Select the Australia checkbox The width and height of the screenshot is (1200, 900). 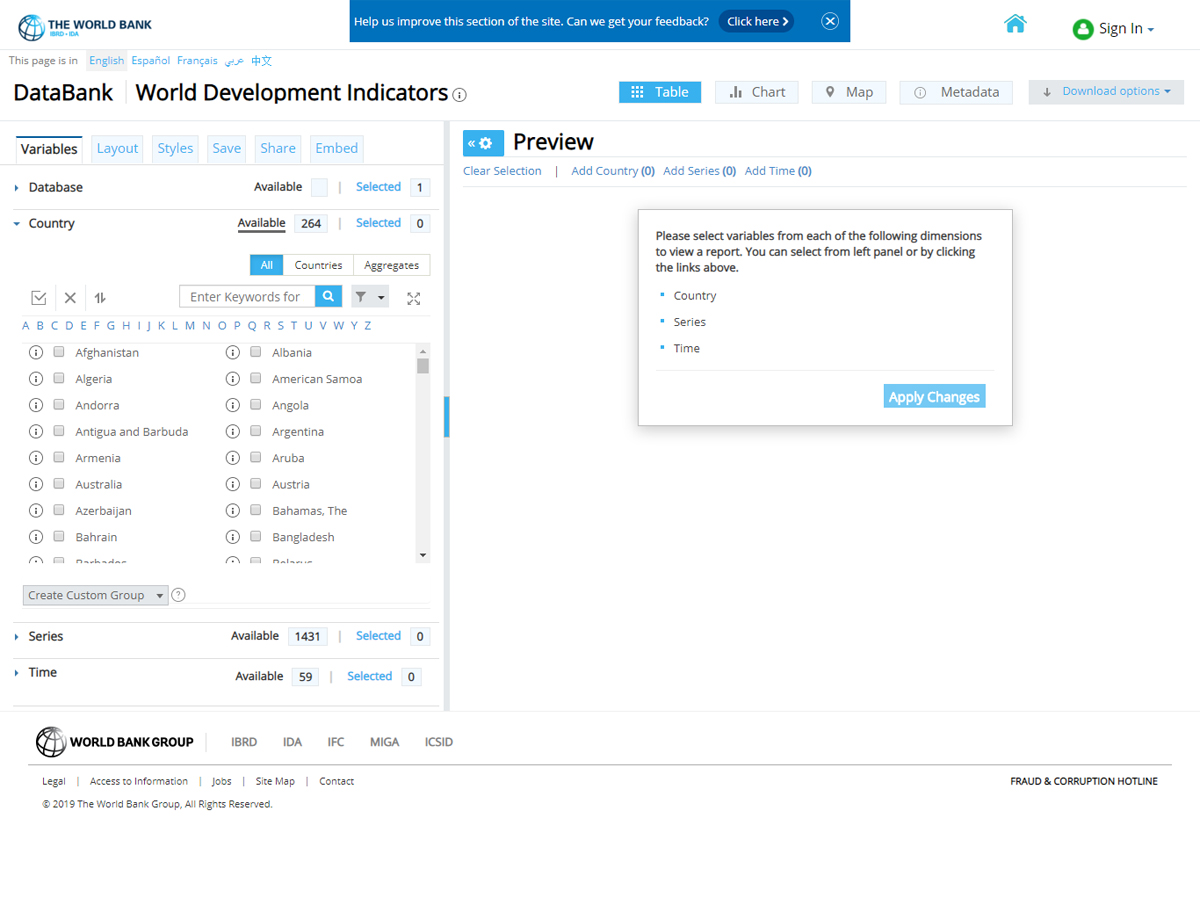[59, 484]
